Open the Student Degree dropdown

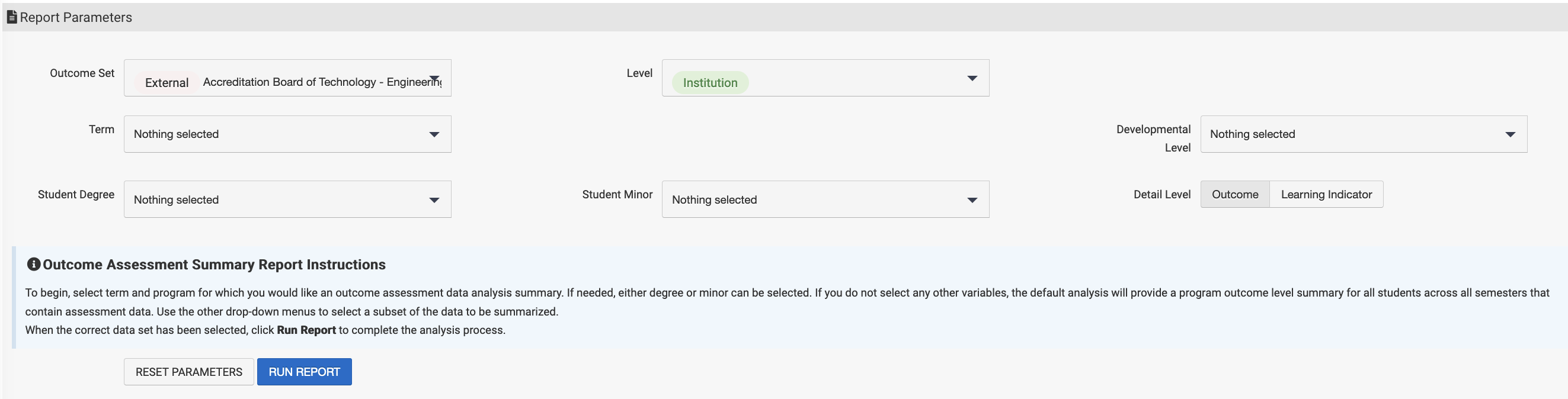[287, 199]
